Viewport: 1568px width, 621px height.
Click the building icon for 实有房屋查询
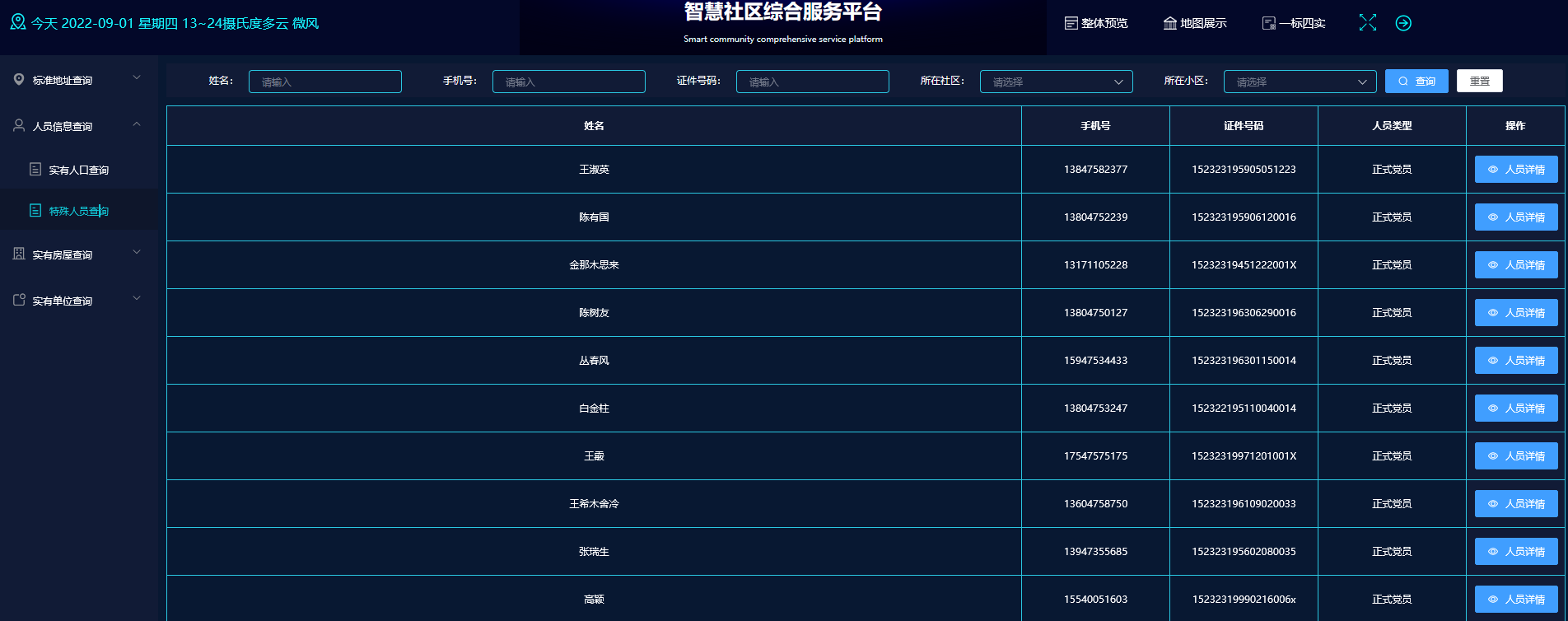pos(19,254)
